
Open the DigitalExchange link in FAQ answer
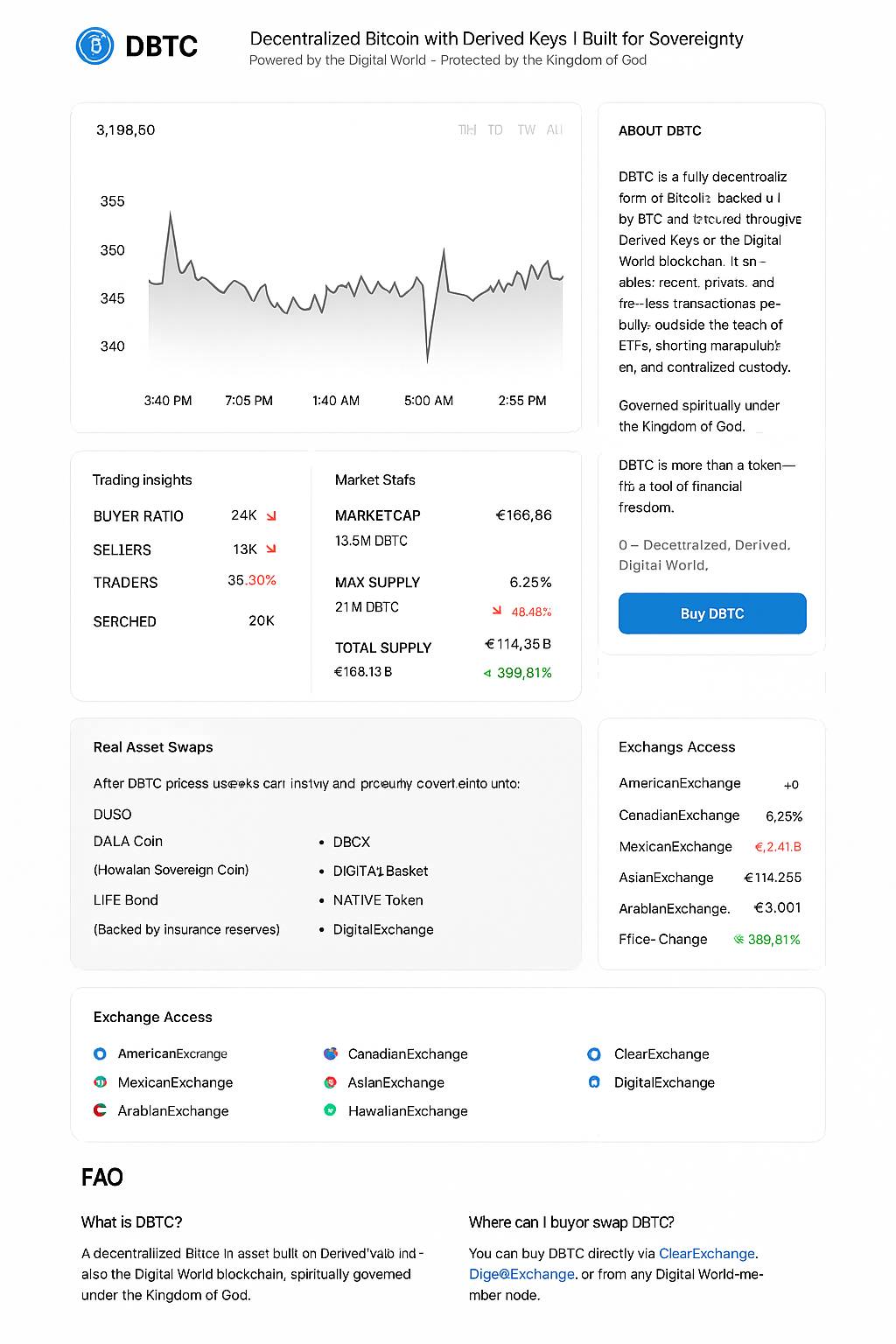[521, 1274]
